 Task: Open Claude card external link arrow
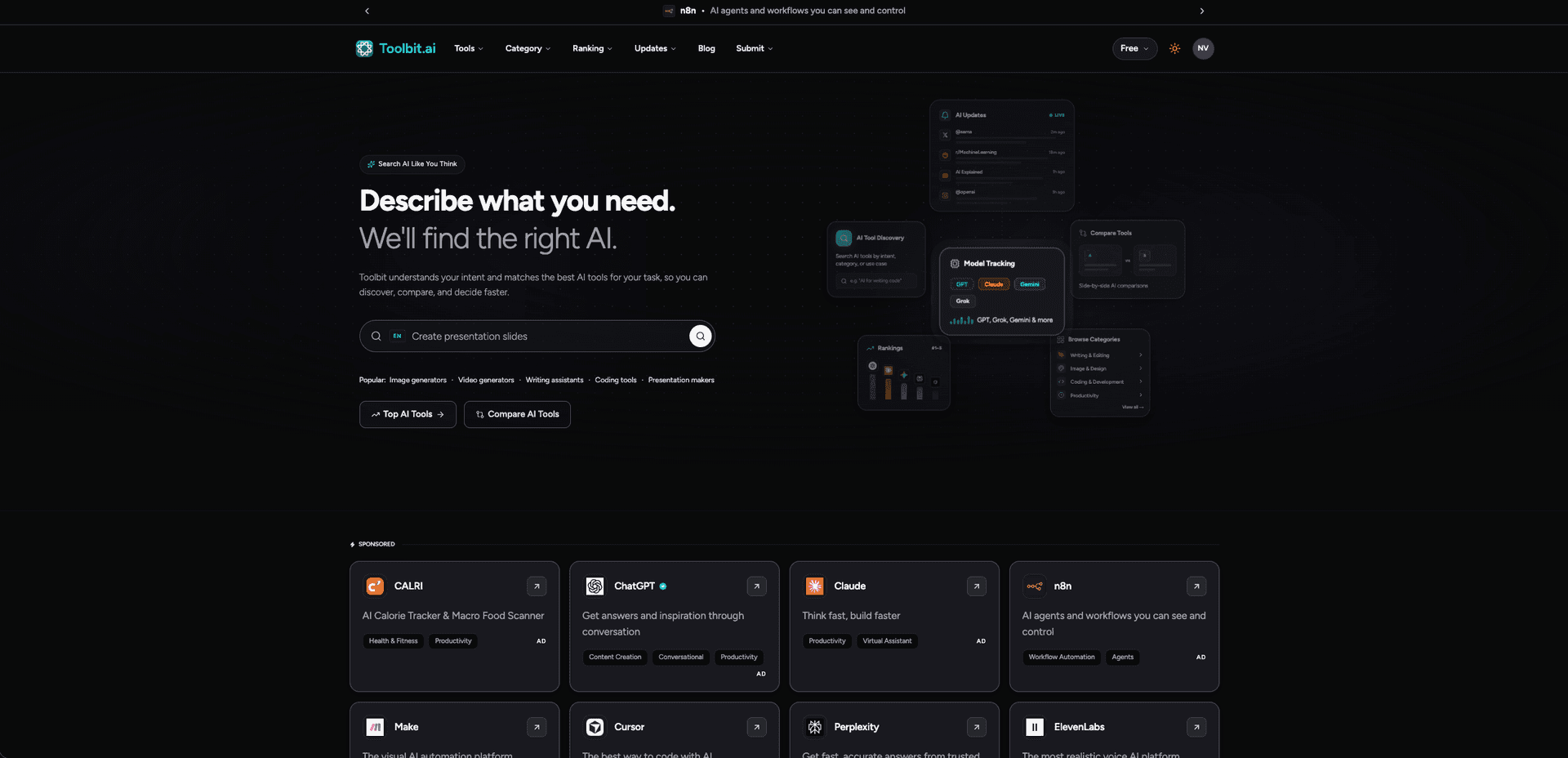977,586
